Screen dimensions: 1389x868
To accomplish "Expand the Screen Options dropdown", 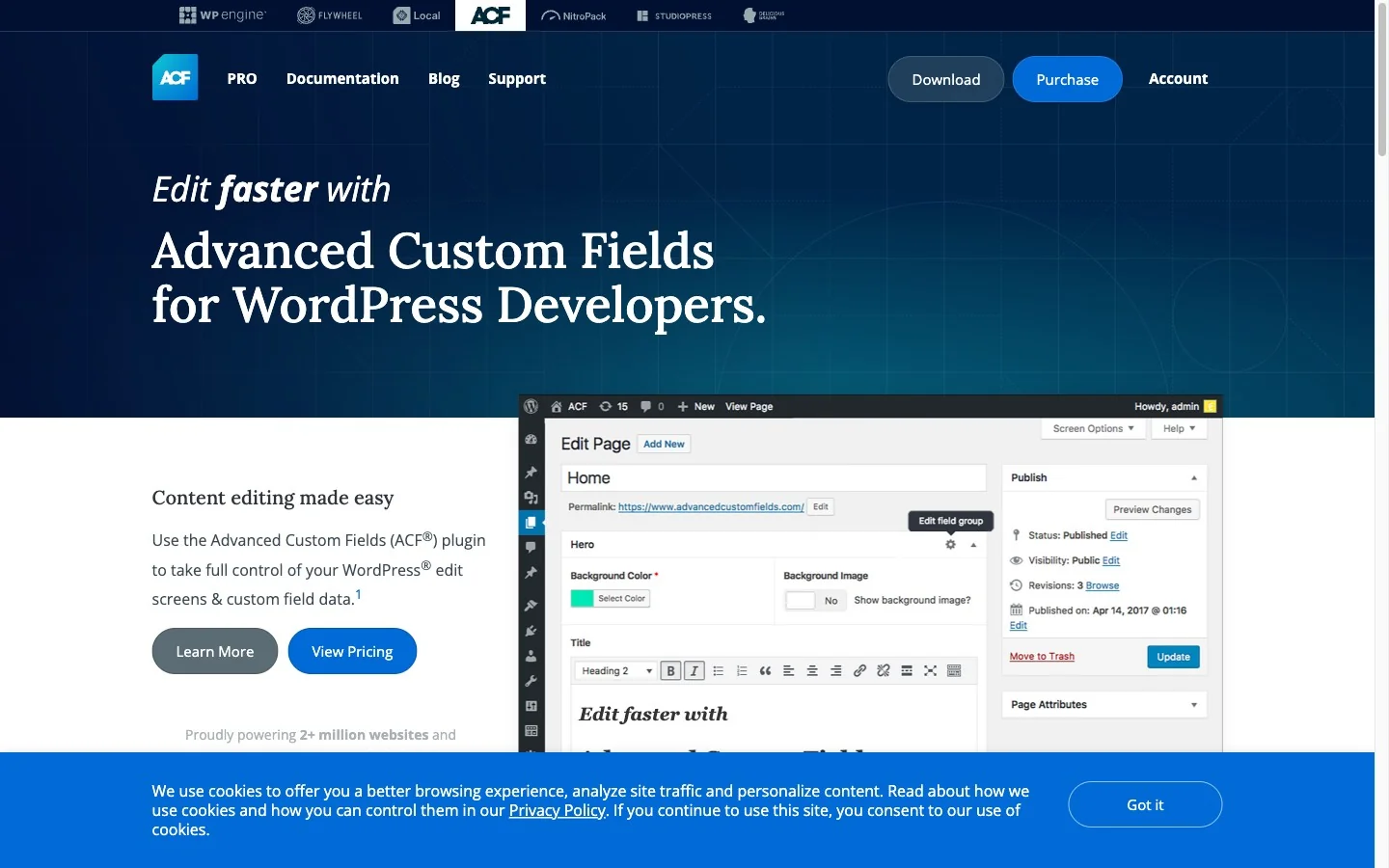I will (1094, 429).
